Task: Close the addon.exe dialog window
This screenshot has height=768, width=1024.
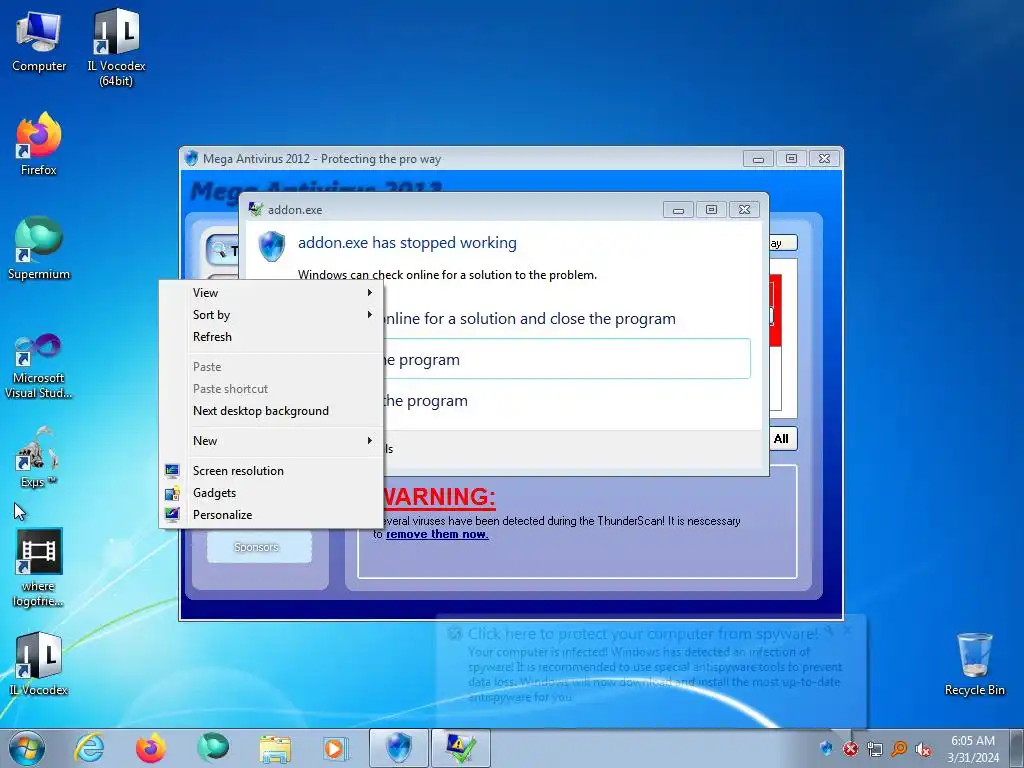Action: (x=744, y=210)
